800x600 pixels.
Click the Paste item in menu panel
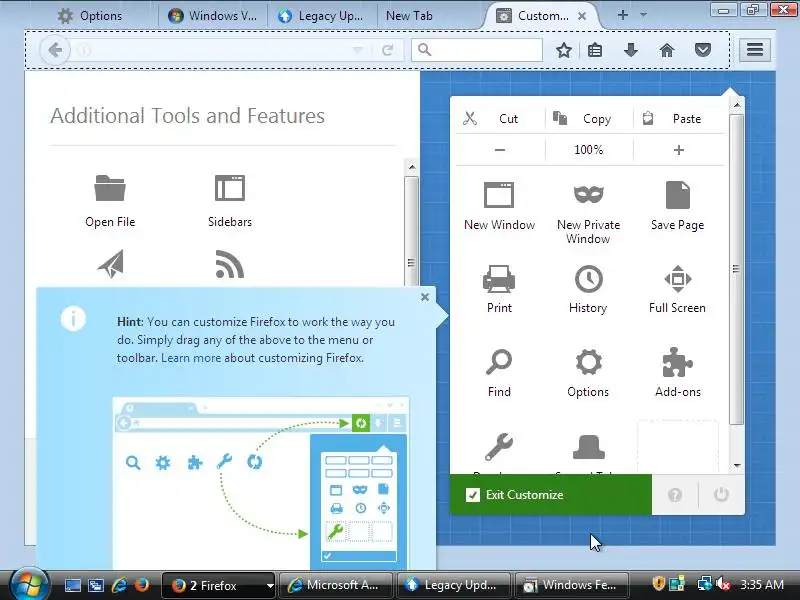[x=679, y=119]
